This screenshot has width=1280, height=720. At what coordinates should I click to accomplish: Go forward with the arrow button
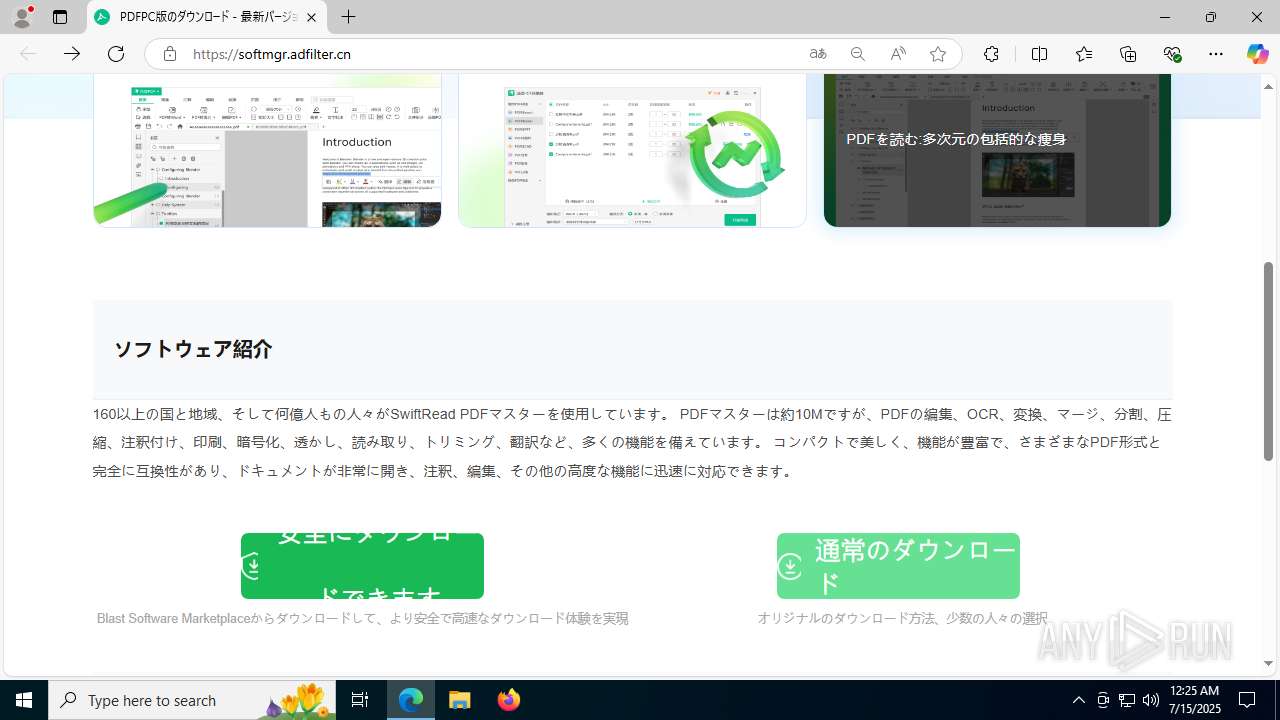pyautogui.click(x=71, y=54)
